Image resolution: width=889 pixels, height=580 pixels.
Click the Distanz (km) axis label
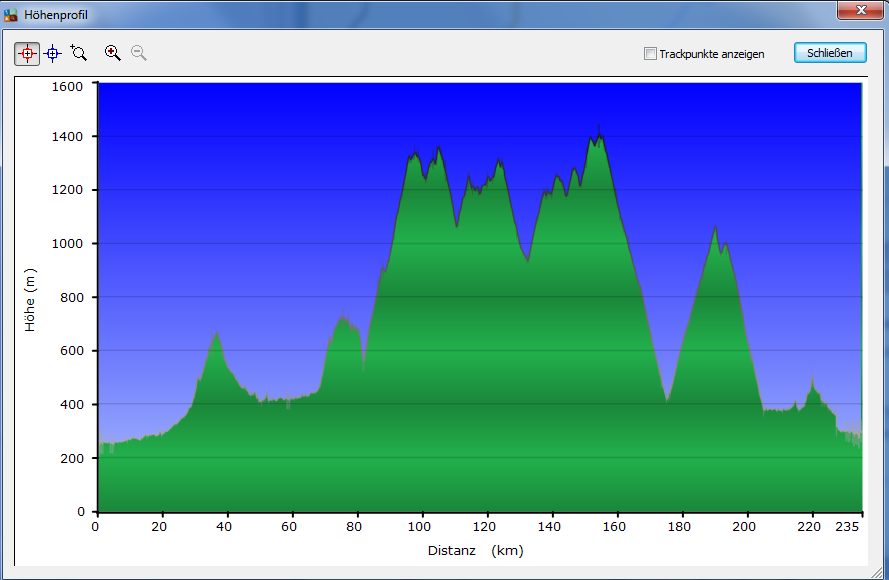pyautogui.click(x=475, y=551)
